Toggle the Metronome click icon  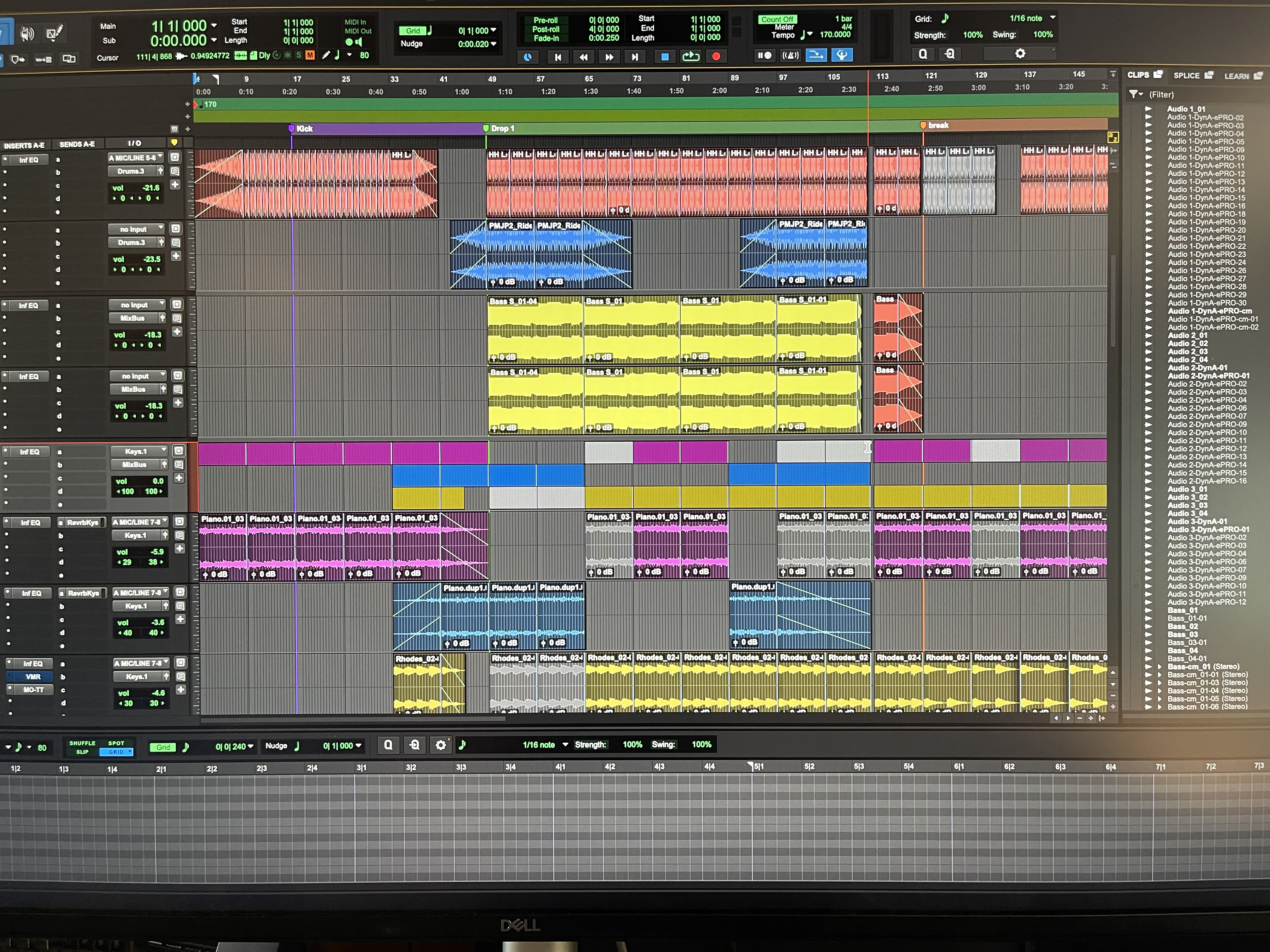(790, 55)
